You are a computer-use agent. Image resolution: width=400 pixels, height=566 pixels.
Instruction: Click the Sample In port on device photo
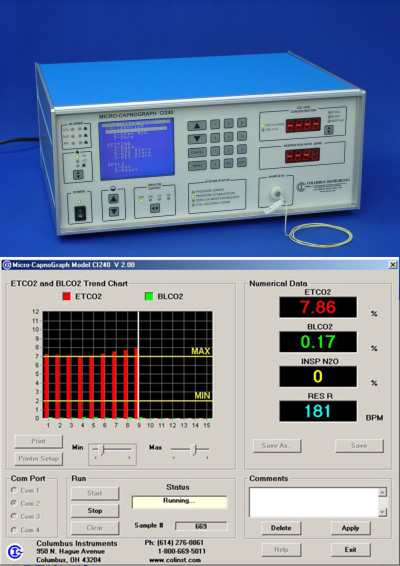point(278,194)
